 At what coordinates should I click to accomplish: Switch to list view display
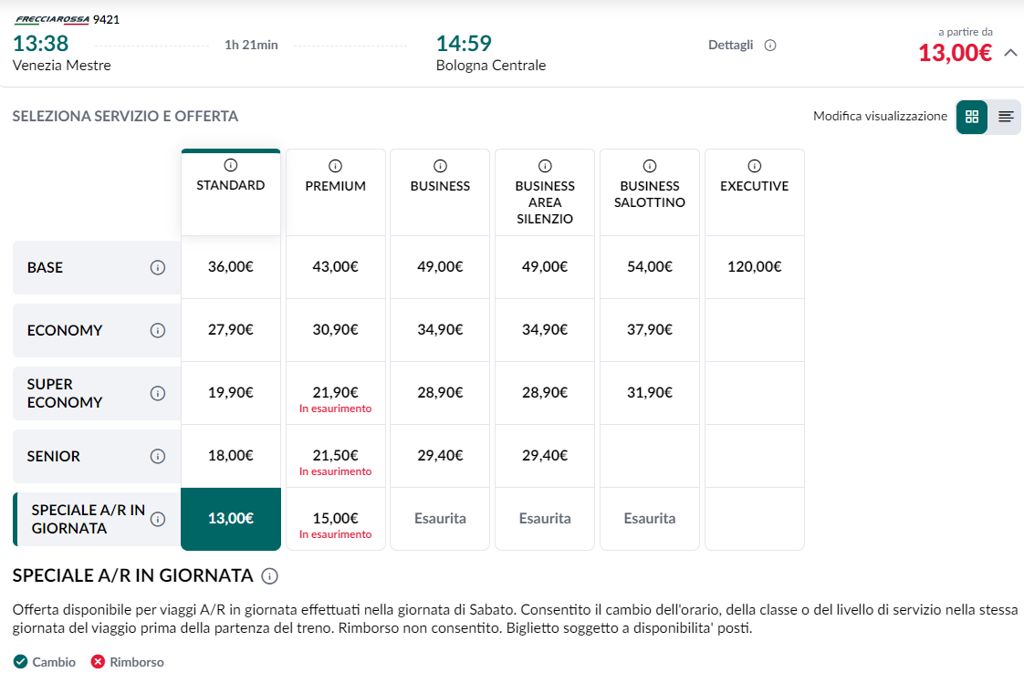(1005, 117)
